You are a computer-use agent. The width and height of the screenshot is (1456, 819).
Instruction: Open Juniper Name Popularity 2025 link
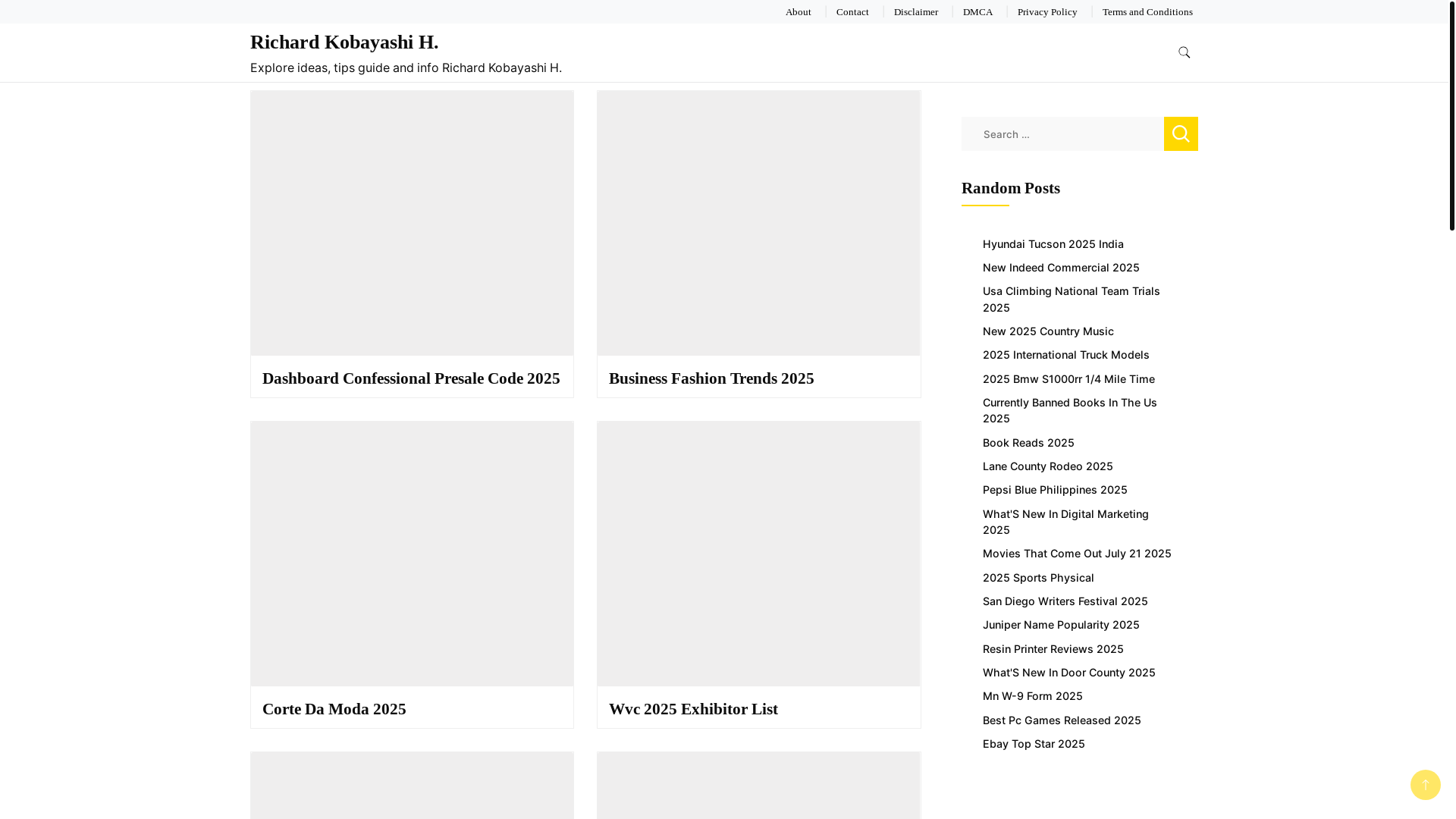1061,625
